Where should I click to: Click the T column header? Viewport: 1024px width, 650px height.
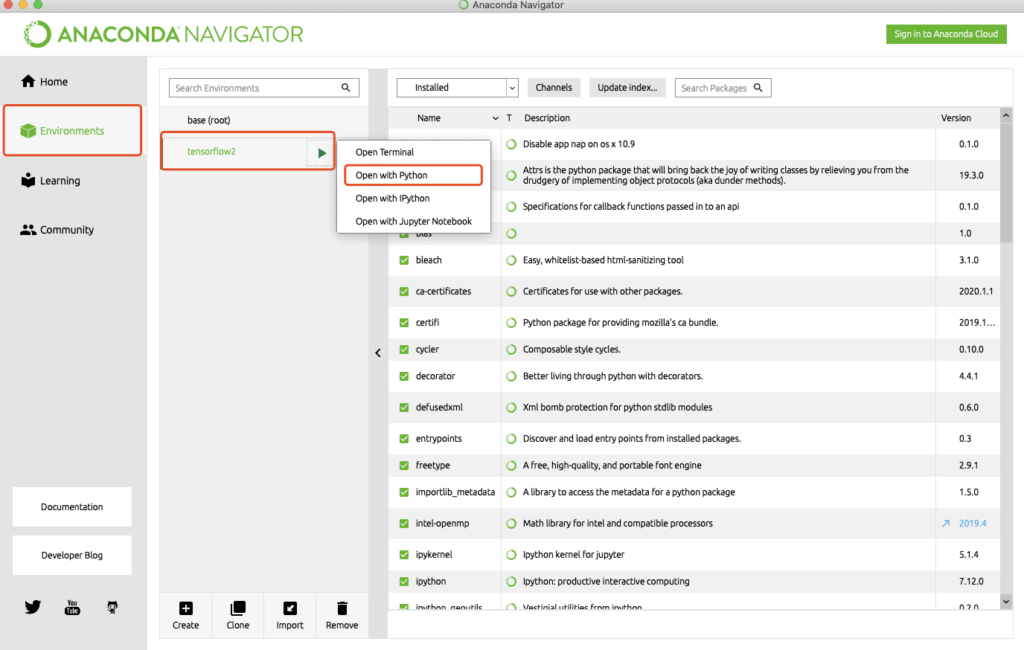coord(509,118)
